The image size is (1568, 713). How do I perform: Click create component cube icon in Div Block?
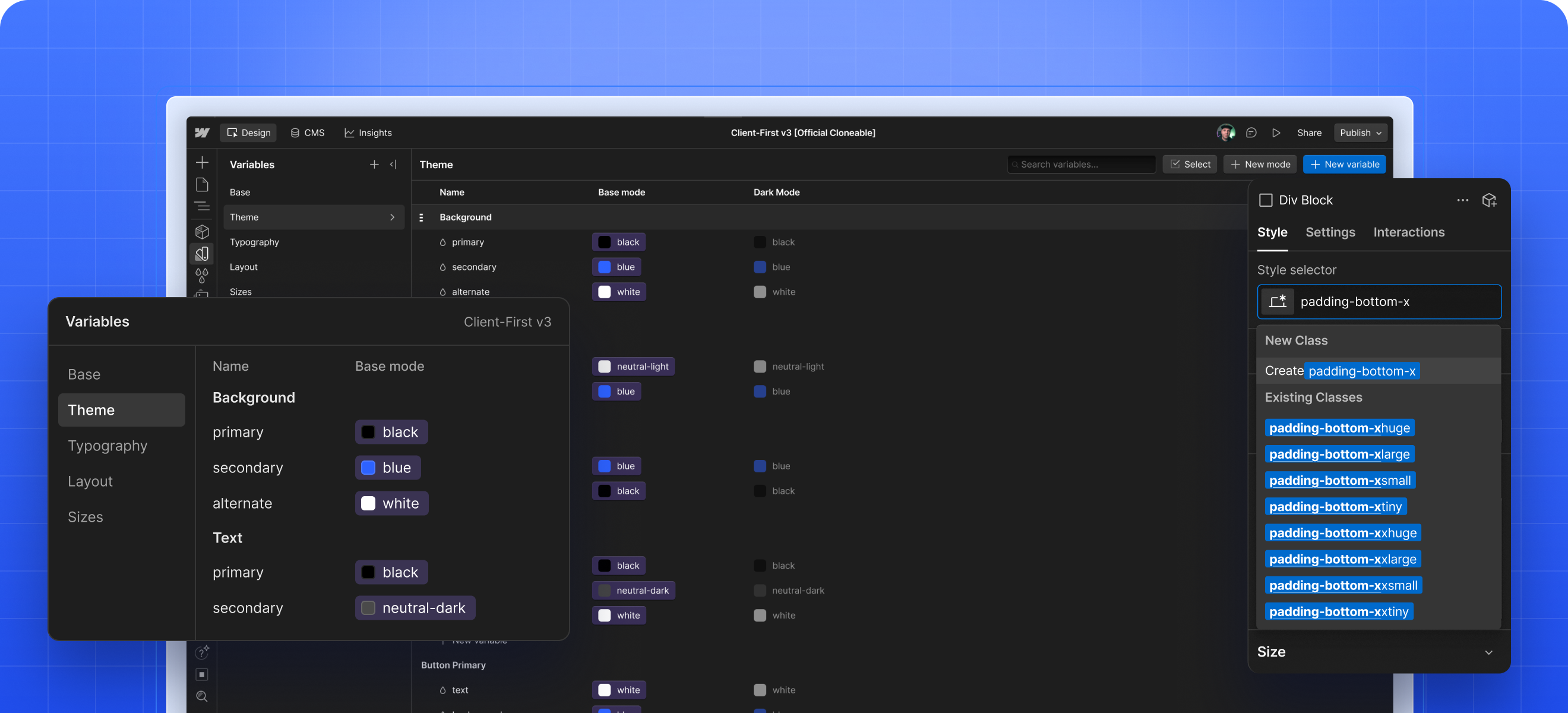tap(1490, 200)
